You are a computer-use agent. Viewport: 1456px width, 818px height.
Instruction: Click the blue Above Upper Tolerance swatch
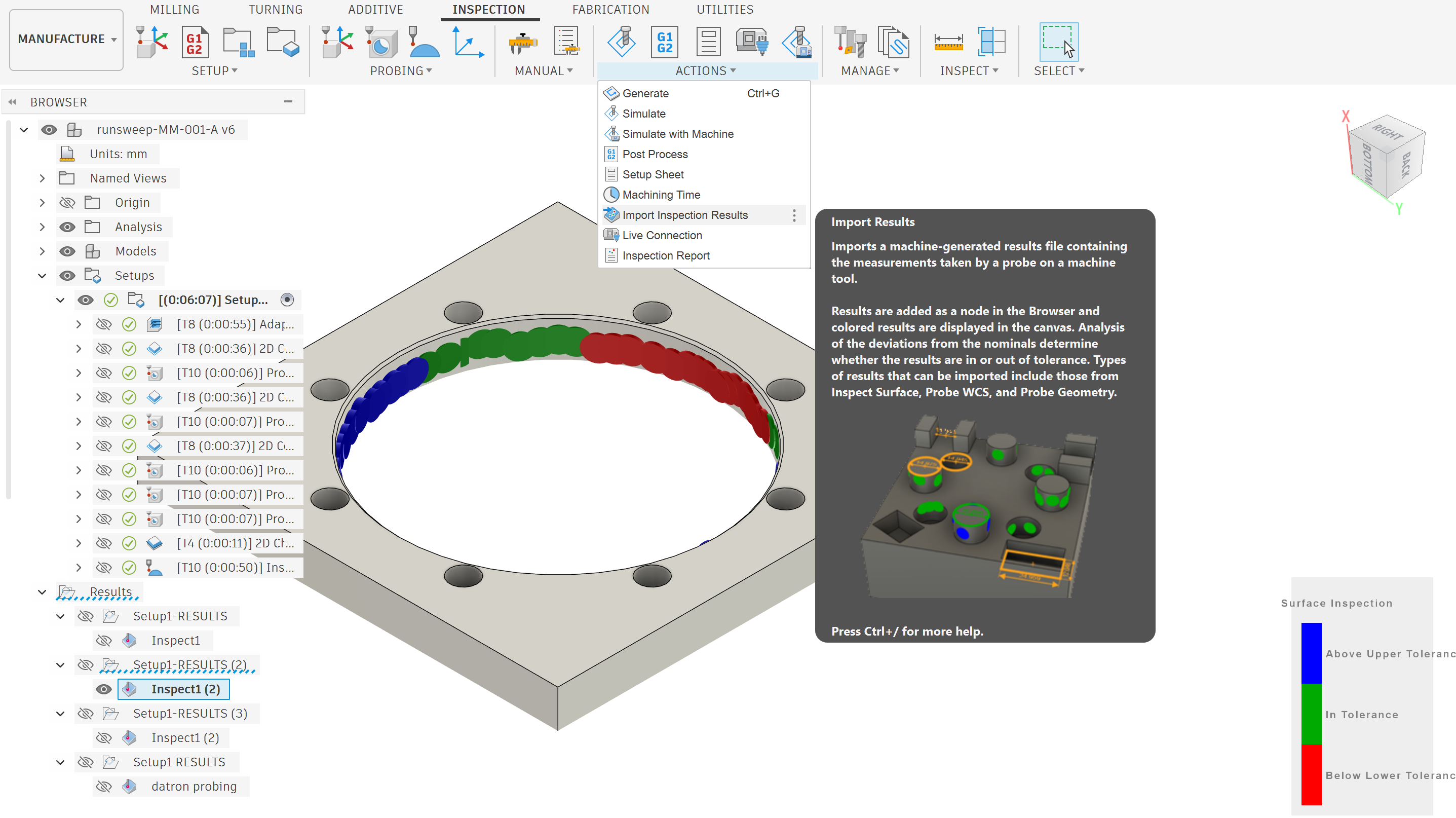point(1311,653)
